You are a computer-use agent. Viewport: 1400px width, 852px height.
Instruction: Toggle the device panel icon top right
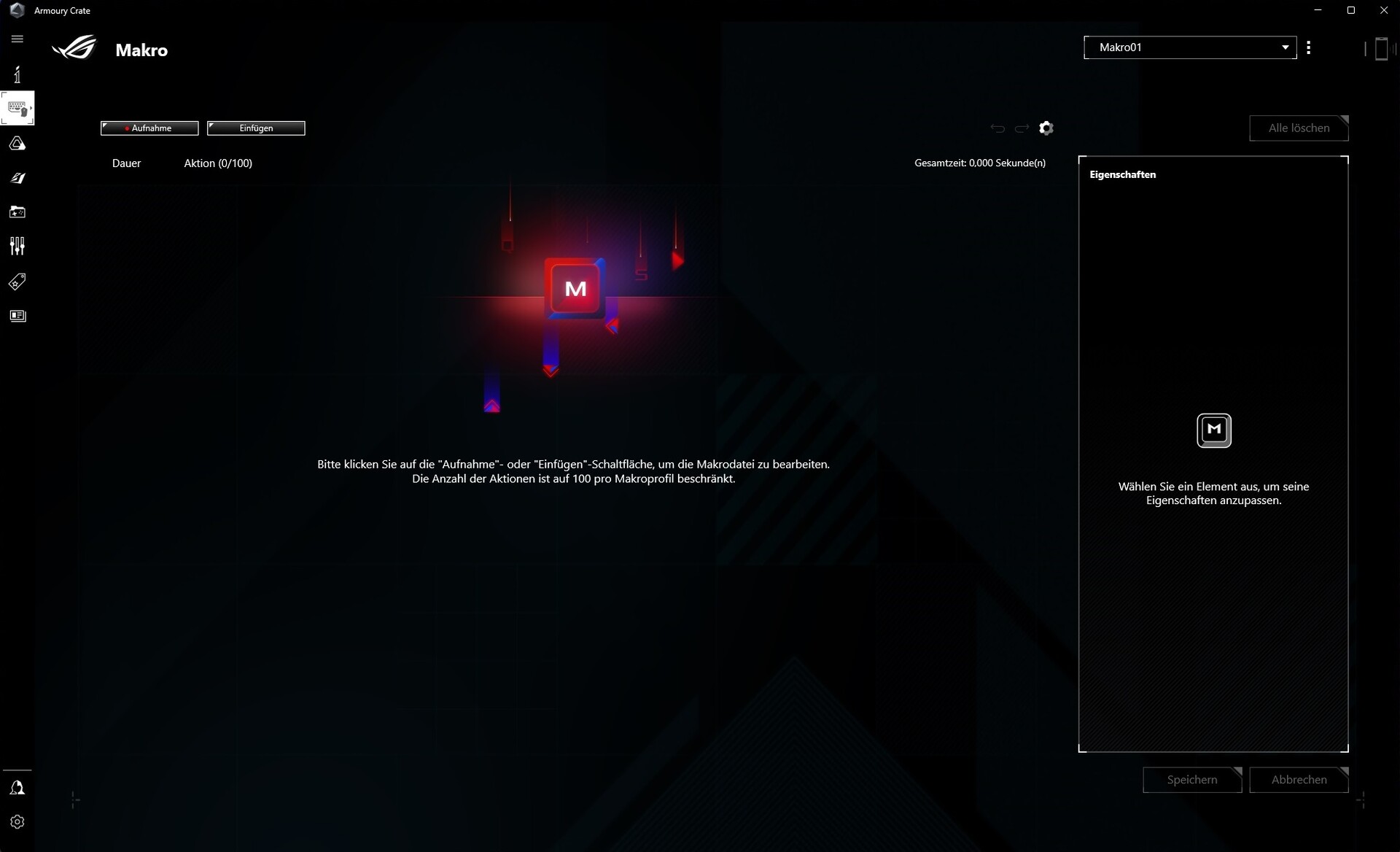click(x=1380, y=49)
